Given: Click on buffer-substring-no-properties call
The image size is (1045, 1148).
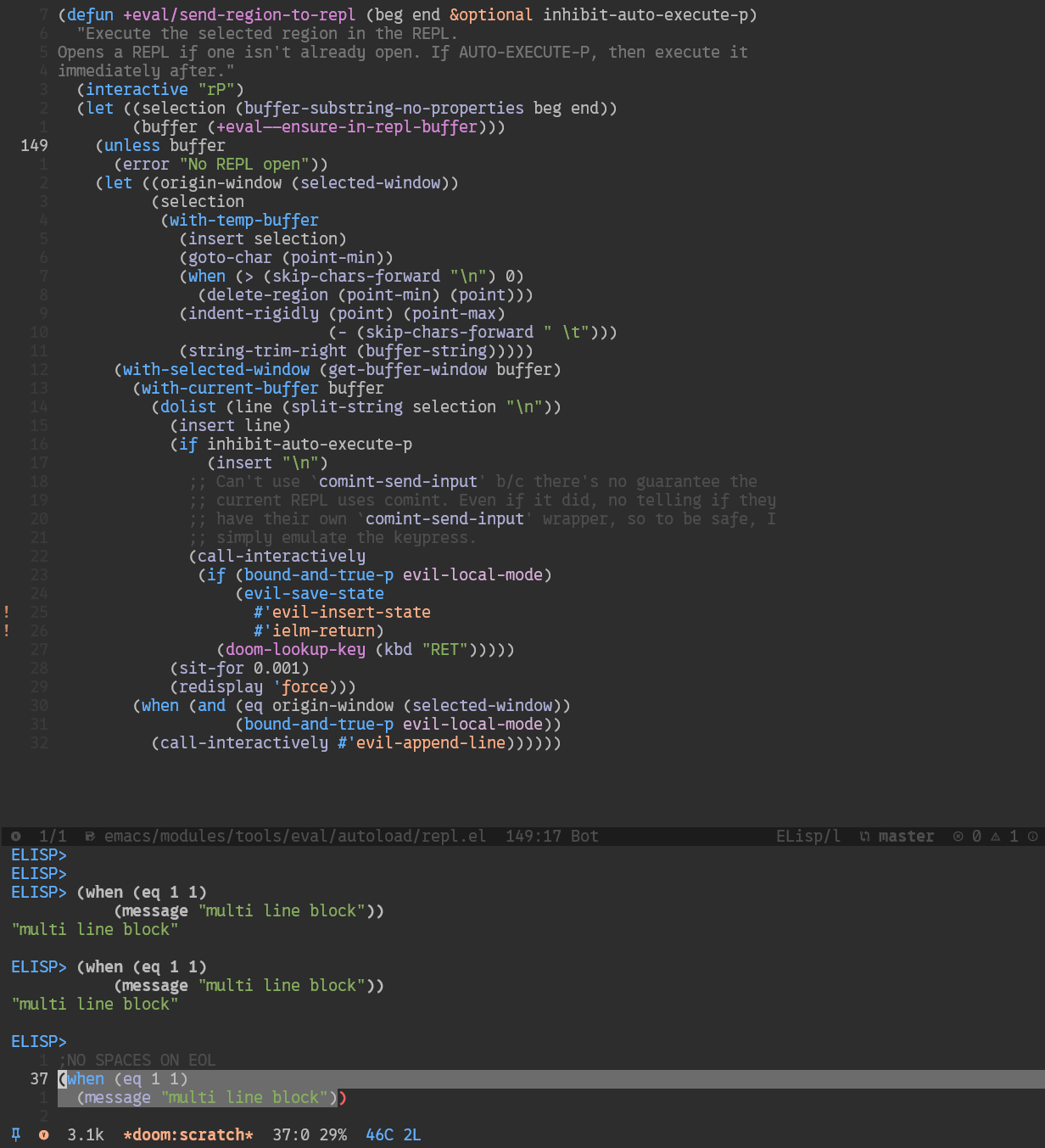Looking at the screenshot, I should pyautogui.click(x=384, y=108).
